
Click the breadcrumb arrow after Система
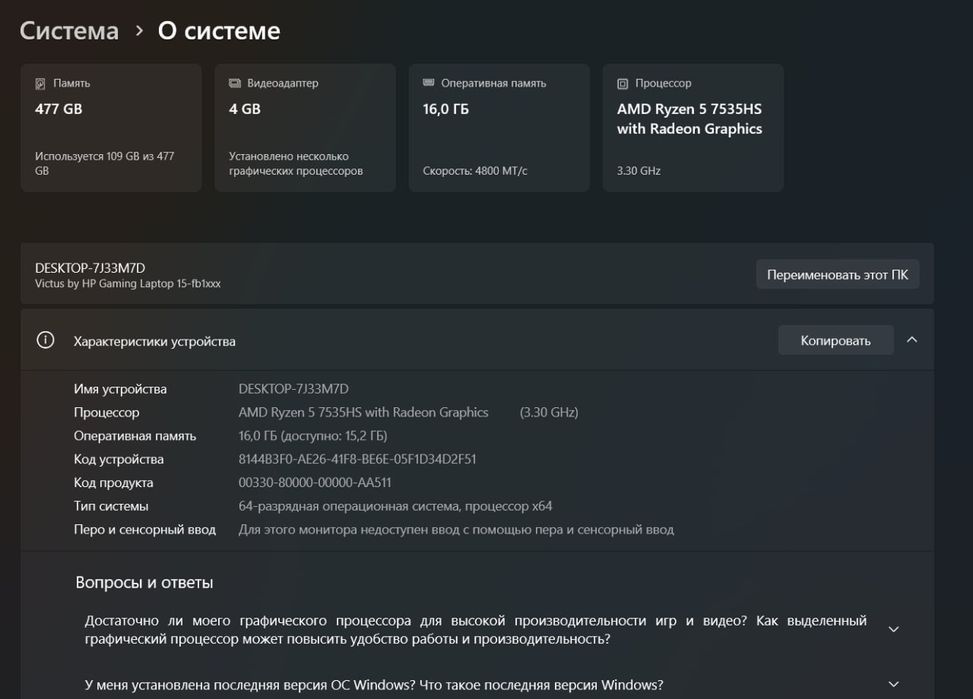[x=139, y=31]
